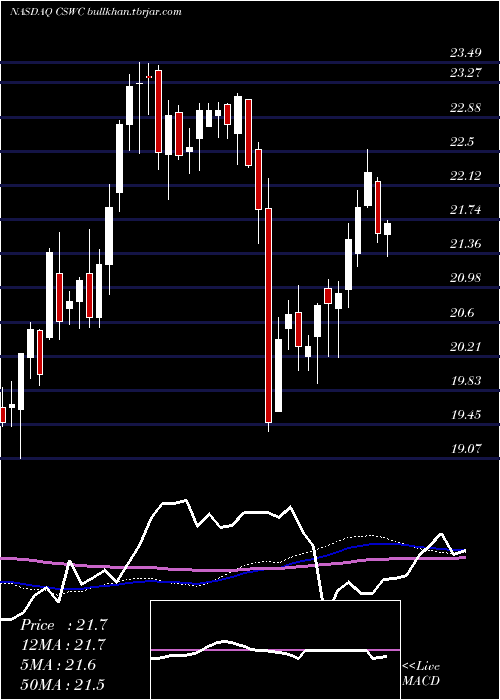Click the 22.5 price axis label
500x700 pixels.
point(462,142)
